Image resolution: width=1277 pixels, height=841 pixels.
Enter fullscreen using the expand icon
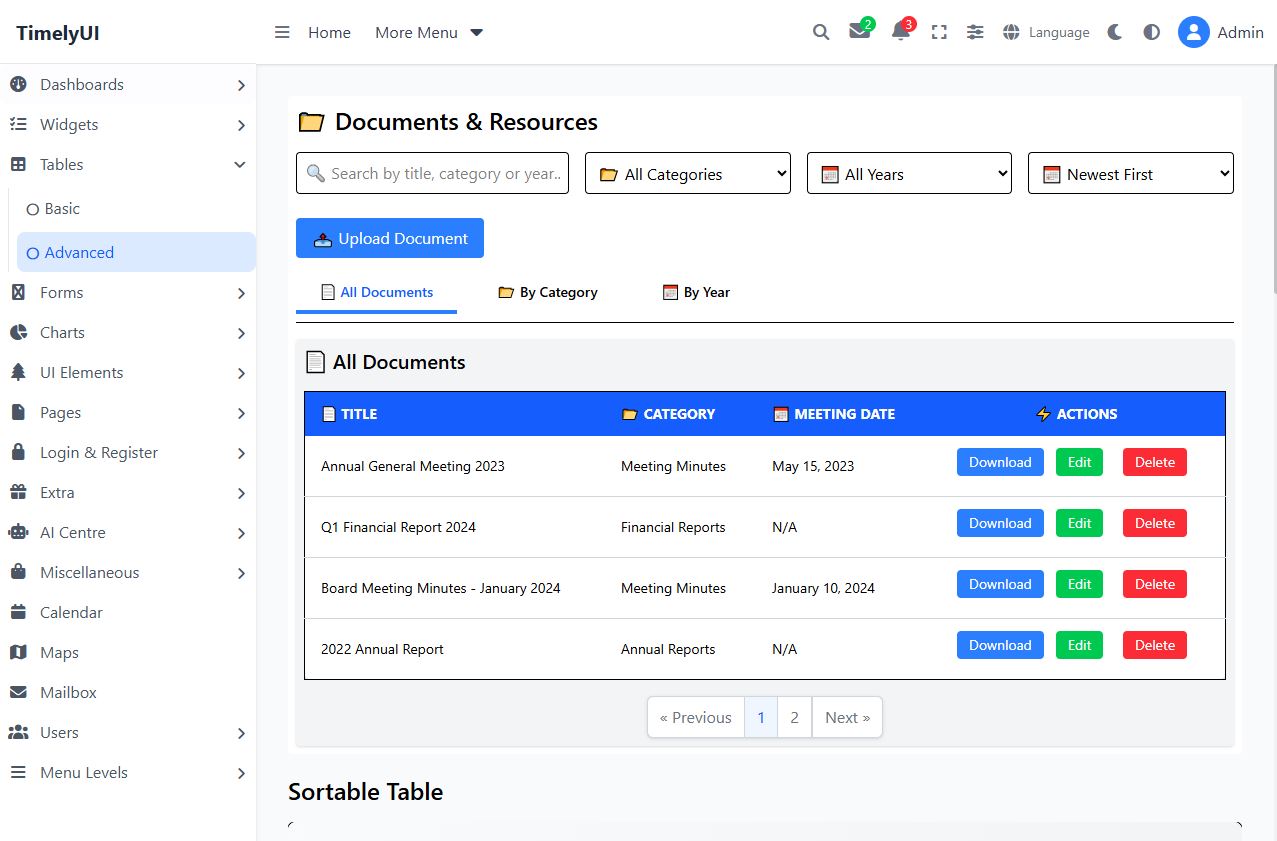coord(939,32)
